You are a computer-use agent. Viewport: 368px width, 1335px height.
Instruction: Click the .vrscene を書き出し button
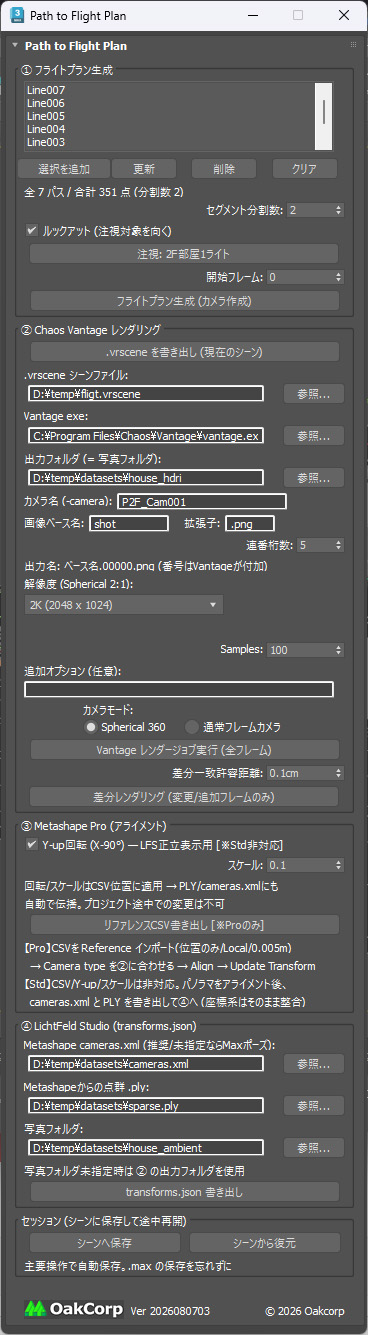(x=185, y=352)
